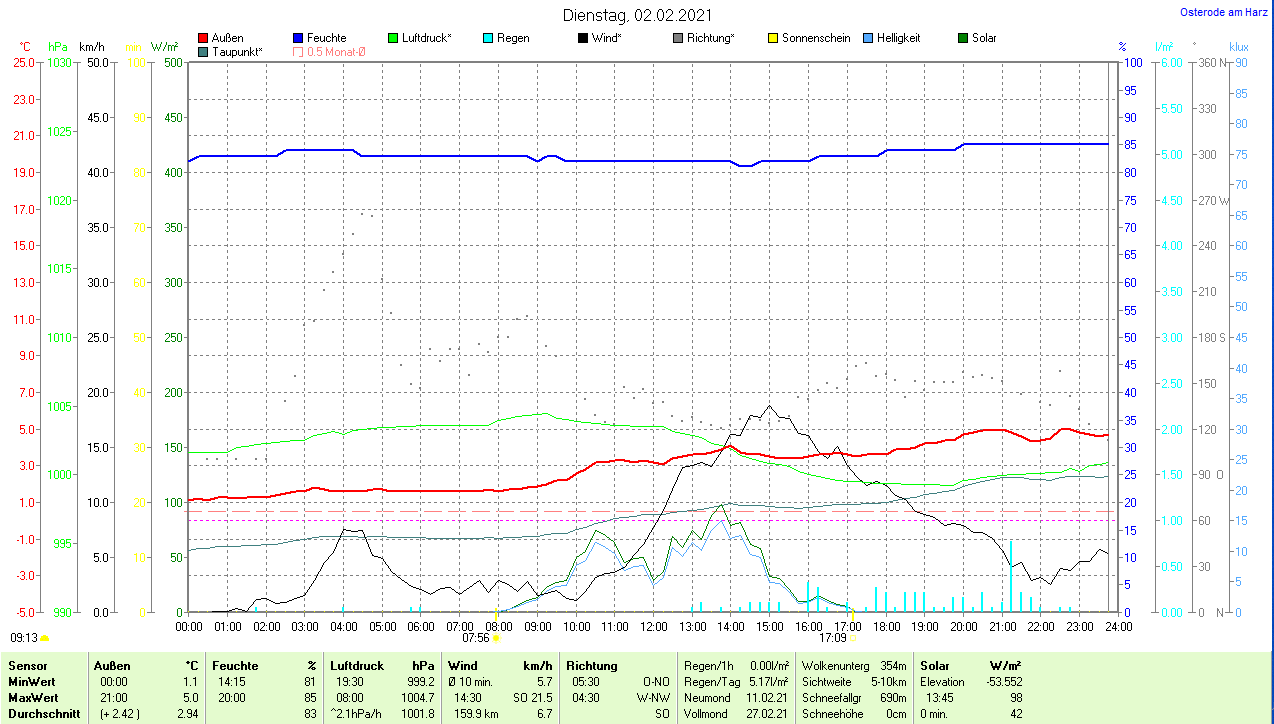This screenshot has width=1274, height=724.
Task: Click the 12:00 time axis label
Action: coord(653,626)
